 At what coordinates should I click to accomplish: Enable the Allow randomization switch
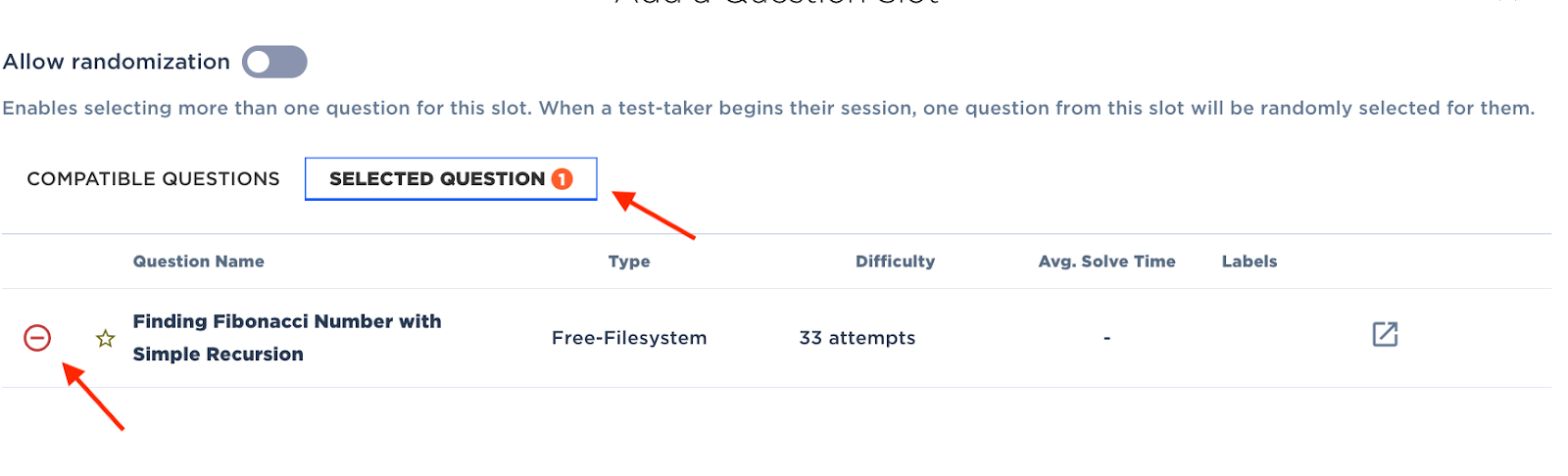point(274,62)
